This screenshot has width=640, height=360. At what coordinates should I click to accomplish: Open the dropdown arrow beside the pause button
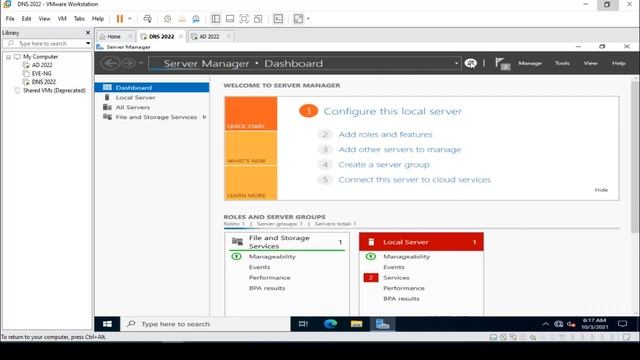130,19
